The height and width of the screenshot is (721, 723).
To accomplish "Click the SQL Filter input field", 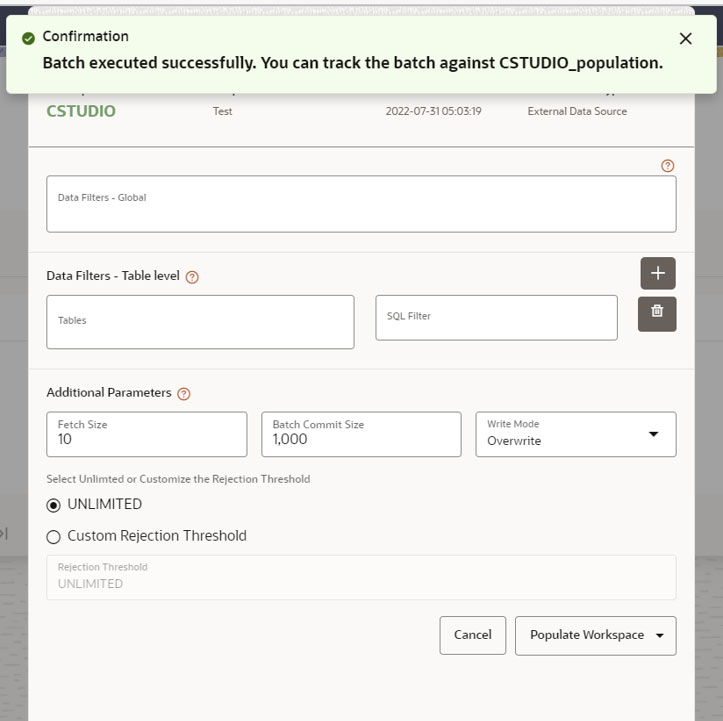I will pyautogui.click(x=496, y=318).
